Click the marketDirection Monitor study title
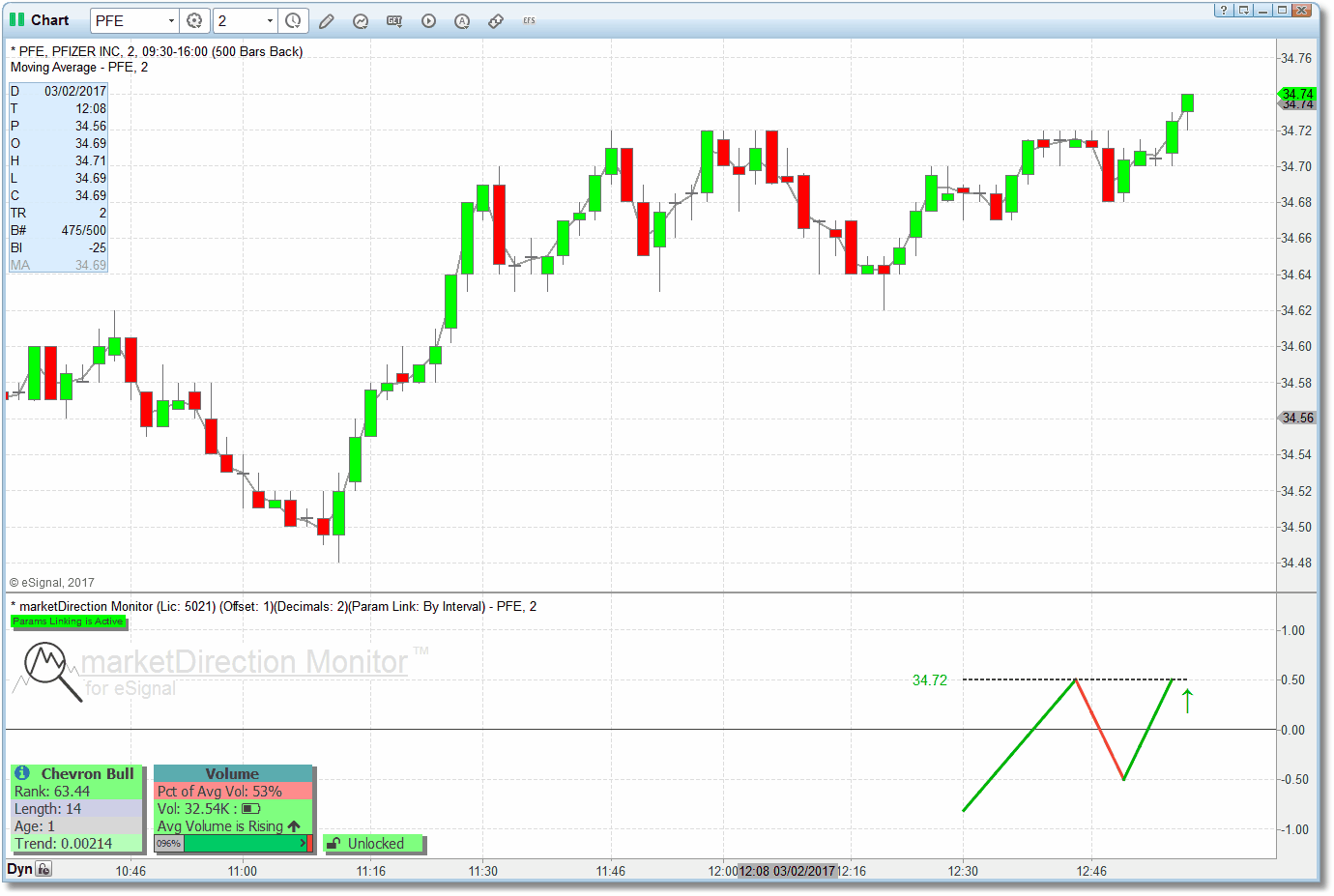 pos(274,606)
